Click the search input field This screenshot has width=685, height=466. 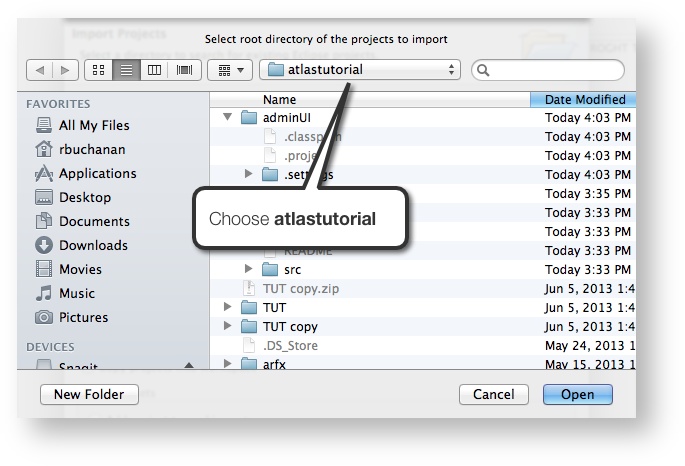(x=555, y=70)
